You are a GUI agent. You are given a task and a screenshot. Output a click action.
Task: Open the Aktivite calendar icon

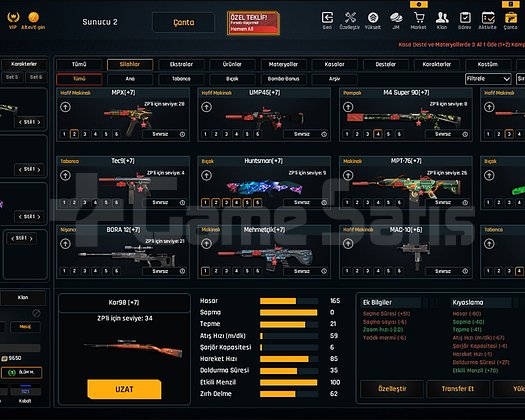(x=488, y=18)
